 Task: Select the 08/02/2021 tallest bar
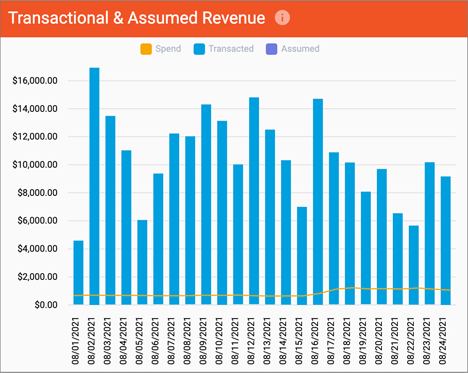94,186
